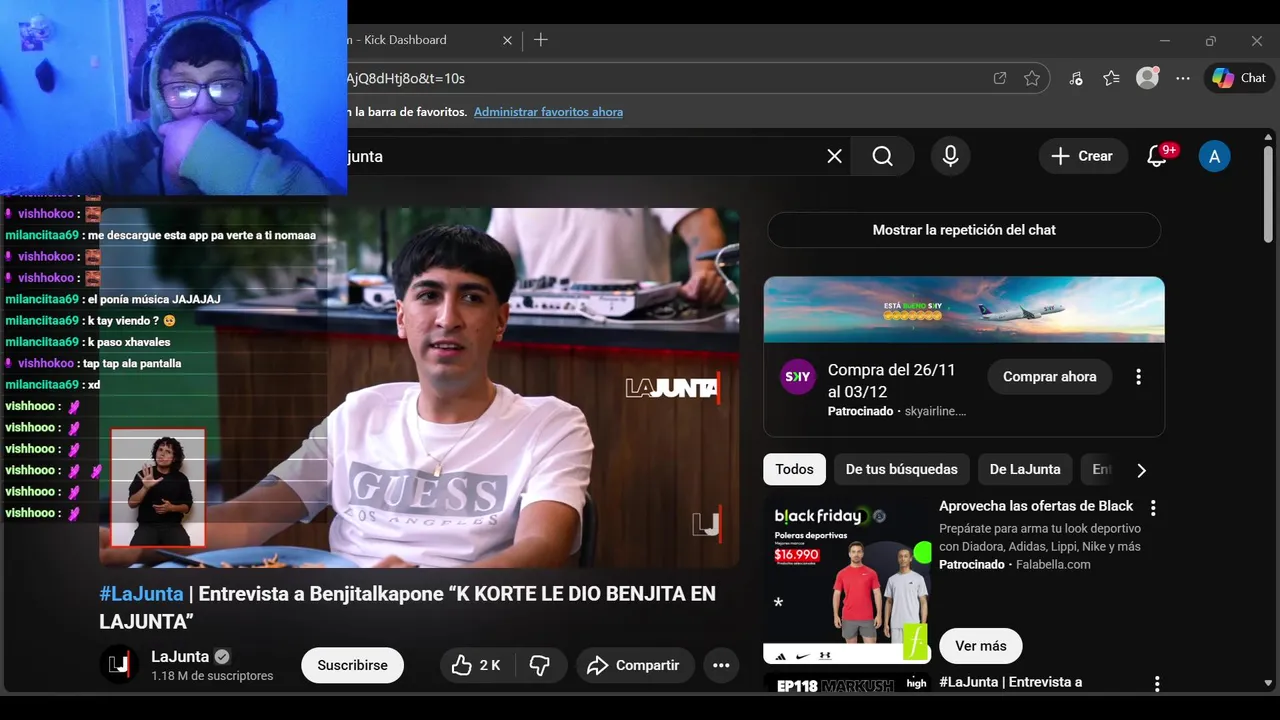1280x720 pixels.
Task: Click chat message 'tap tap ala pantalla'
Action: (x=131, y=364)
